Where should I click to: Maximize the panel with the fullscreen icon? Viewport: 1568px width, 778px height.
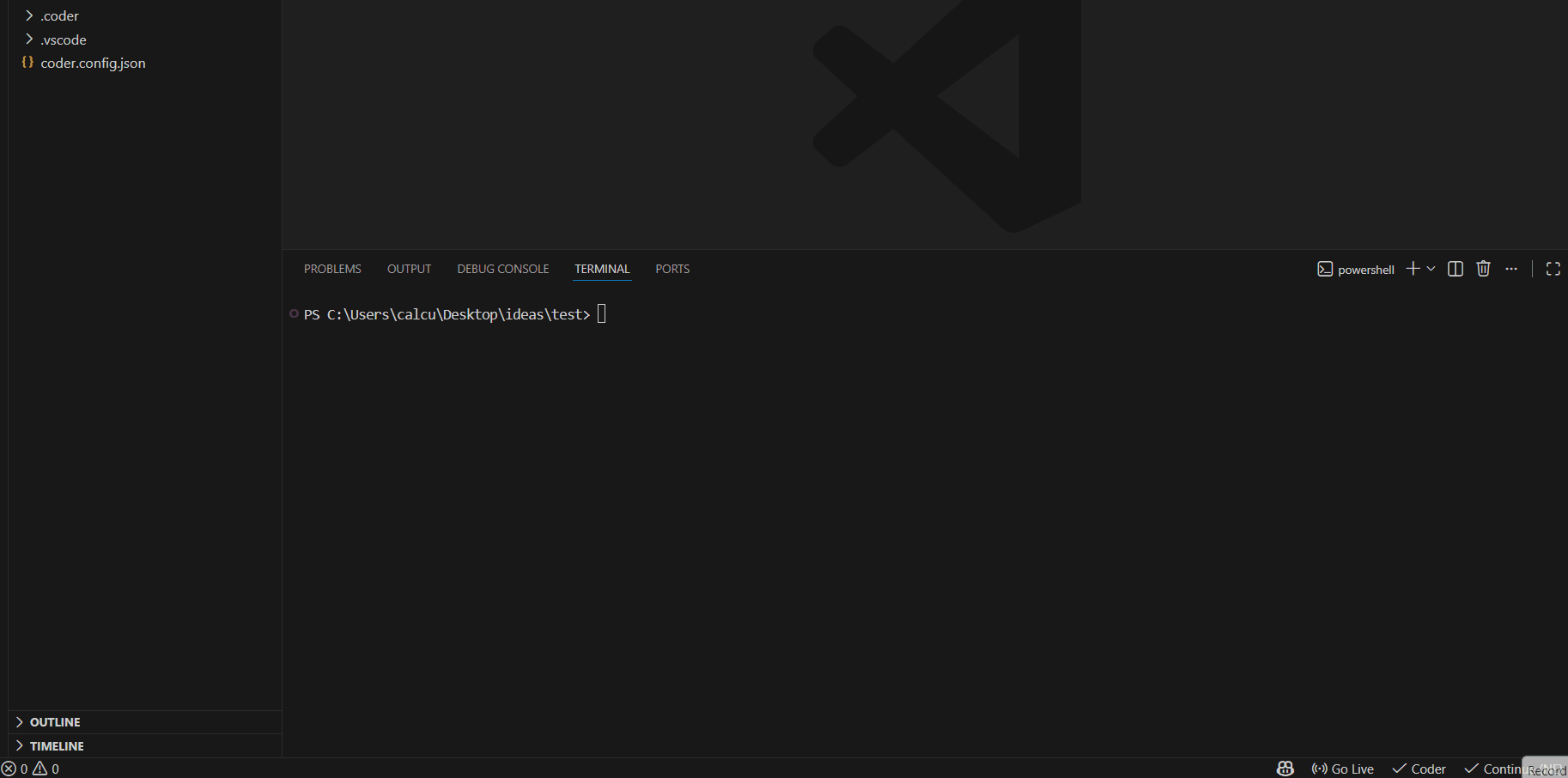tap(1553, 268)
